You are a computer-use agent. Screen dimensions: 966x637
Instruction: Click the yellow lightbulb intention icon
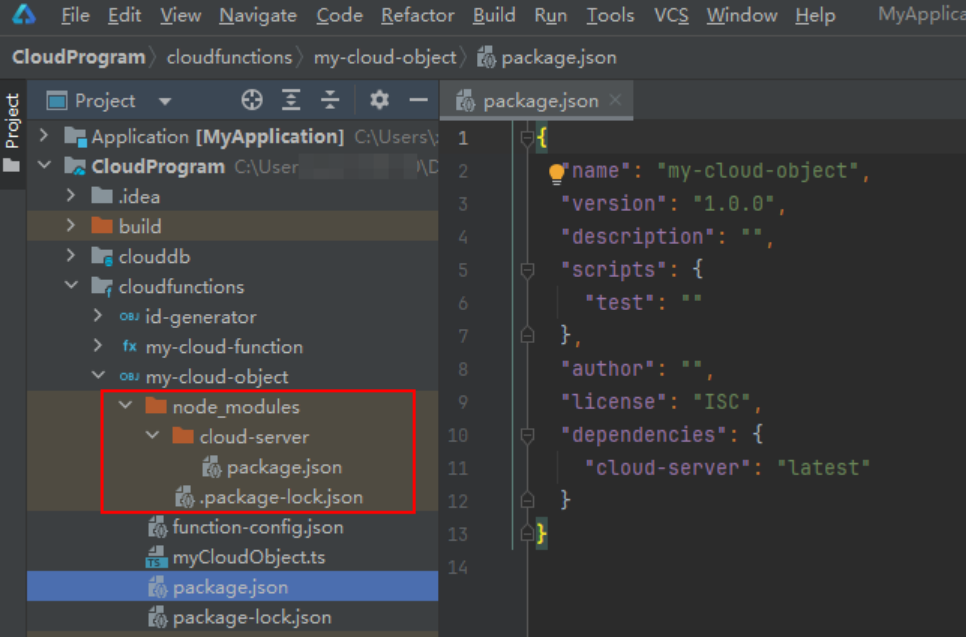pos(557,173)
